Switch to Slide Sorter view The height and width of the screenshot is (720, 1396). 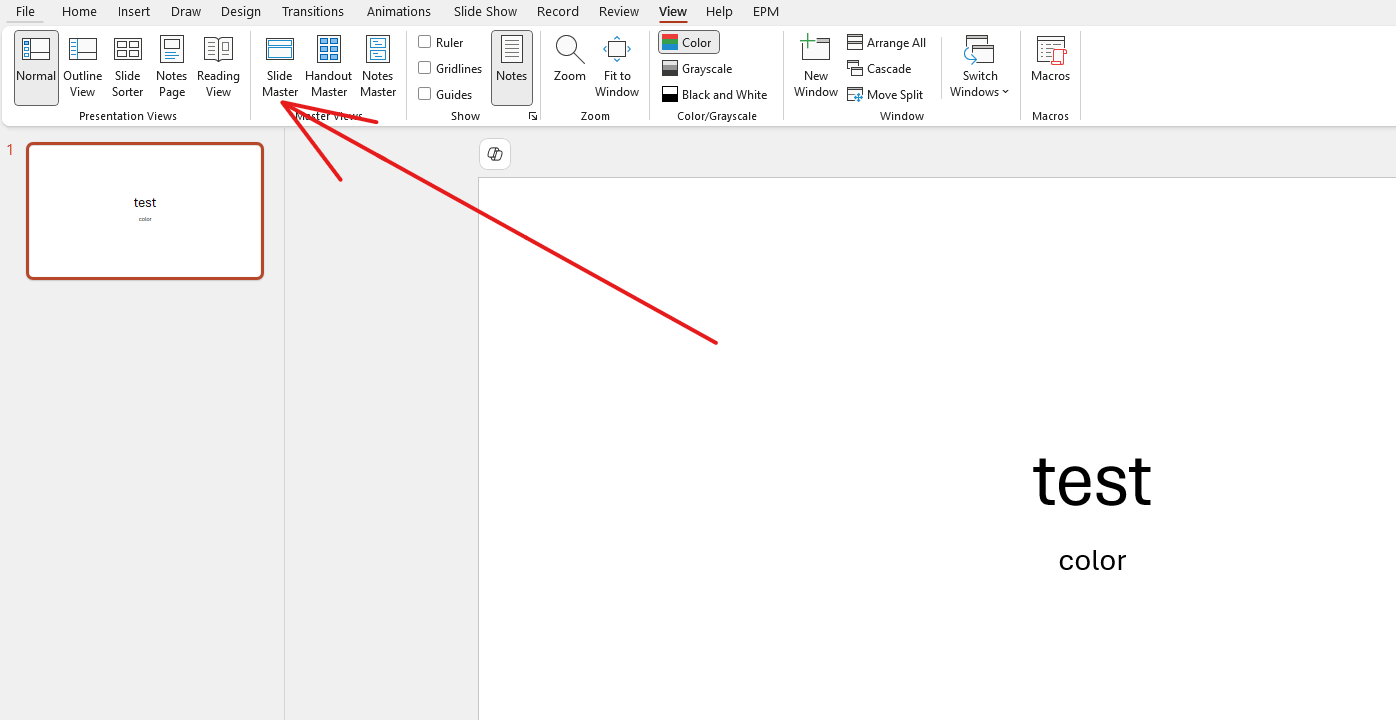[x=127, y=65]
